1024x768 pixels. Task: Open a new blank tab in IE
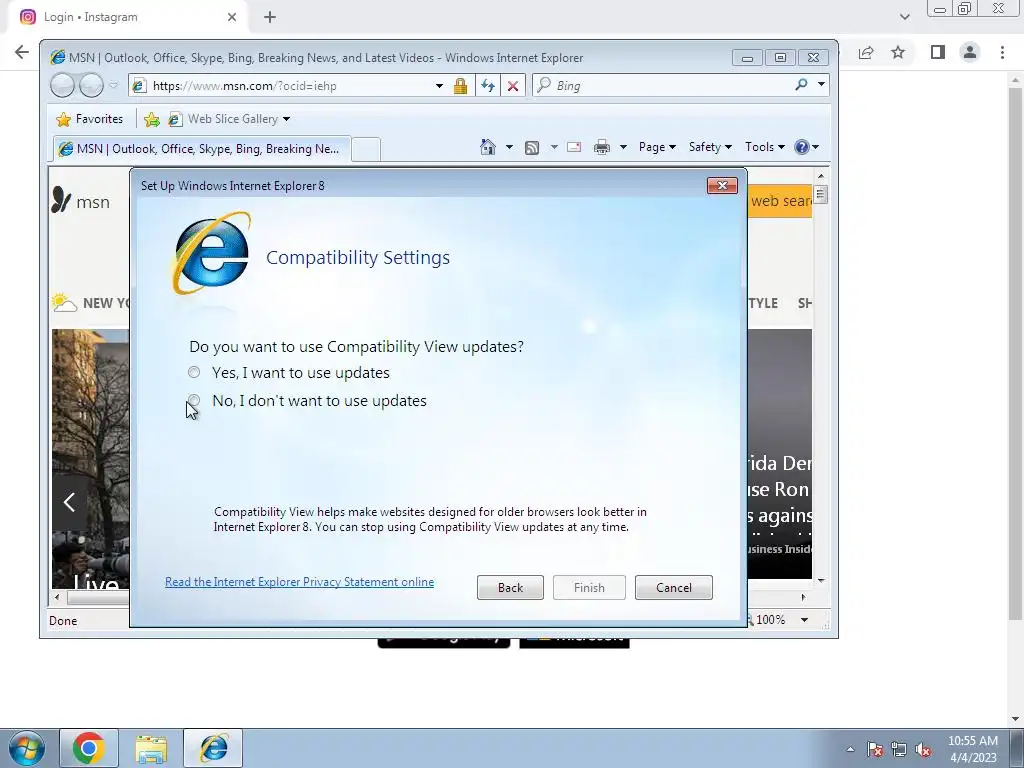point(366,150)
